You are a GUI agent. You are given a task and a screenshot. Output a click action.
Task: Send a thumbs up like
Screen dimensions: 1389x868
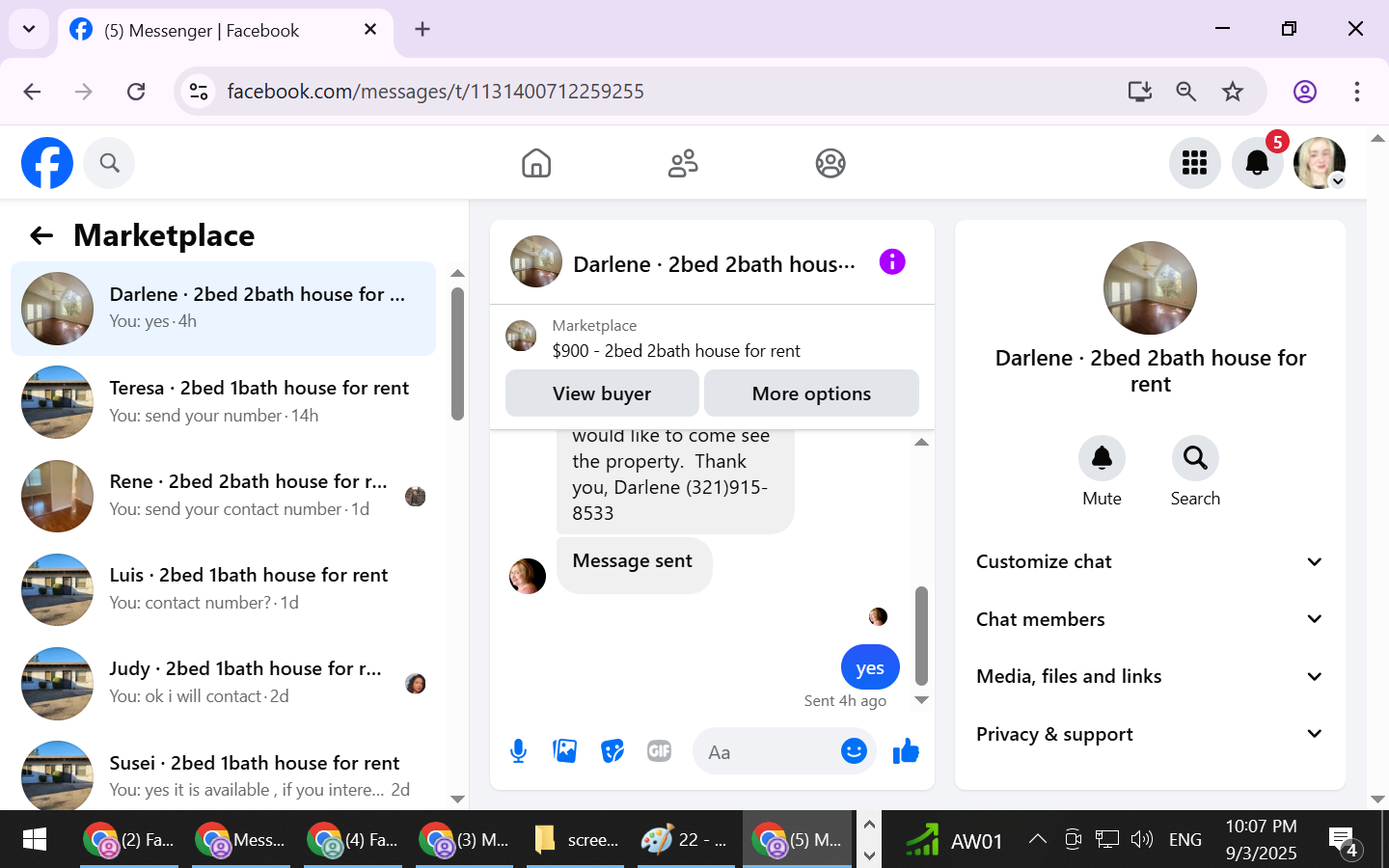pos(906,751)
